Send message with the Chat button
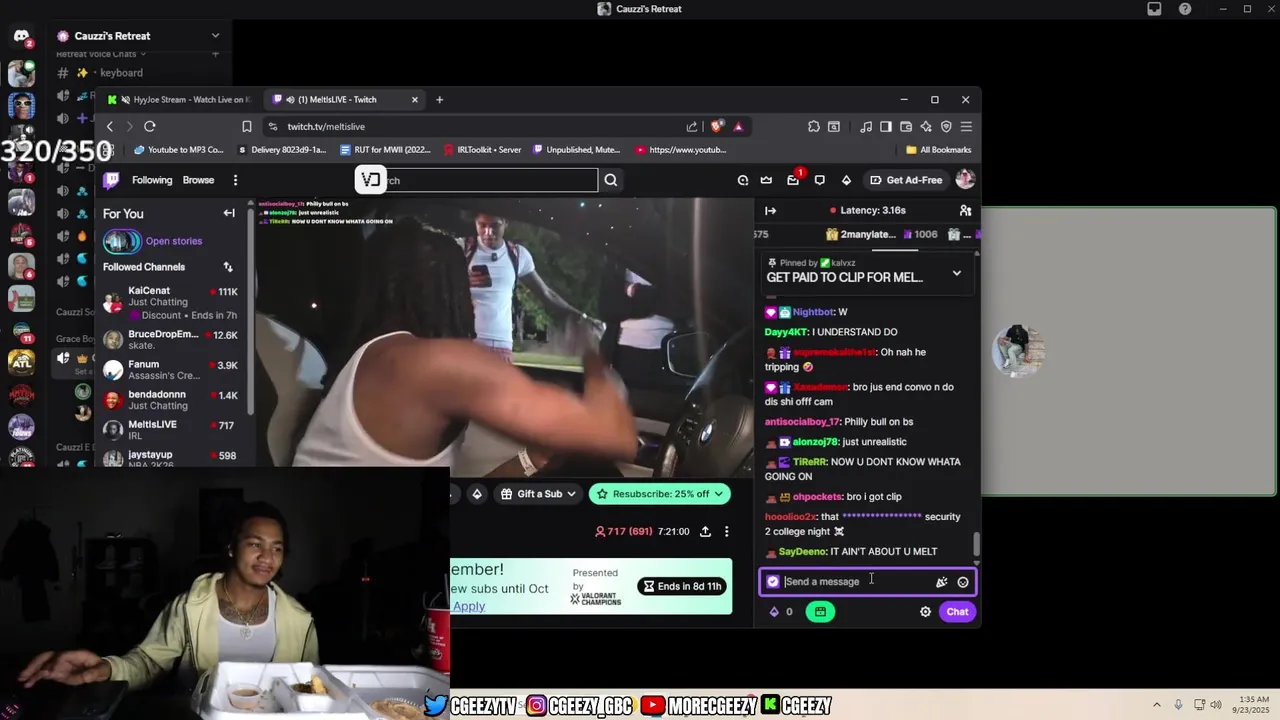 pyautogui.click(x=957, y=612)
